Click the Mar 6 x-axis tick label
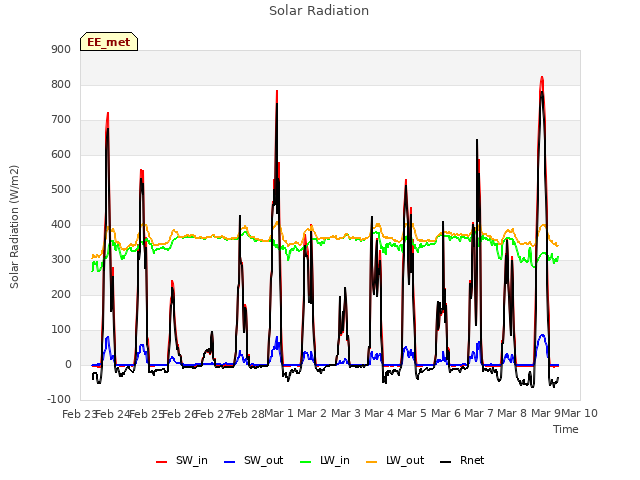The image size is (640, 480). [x=446, y=413]
